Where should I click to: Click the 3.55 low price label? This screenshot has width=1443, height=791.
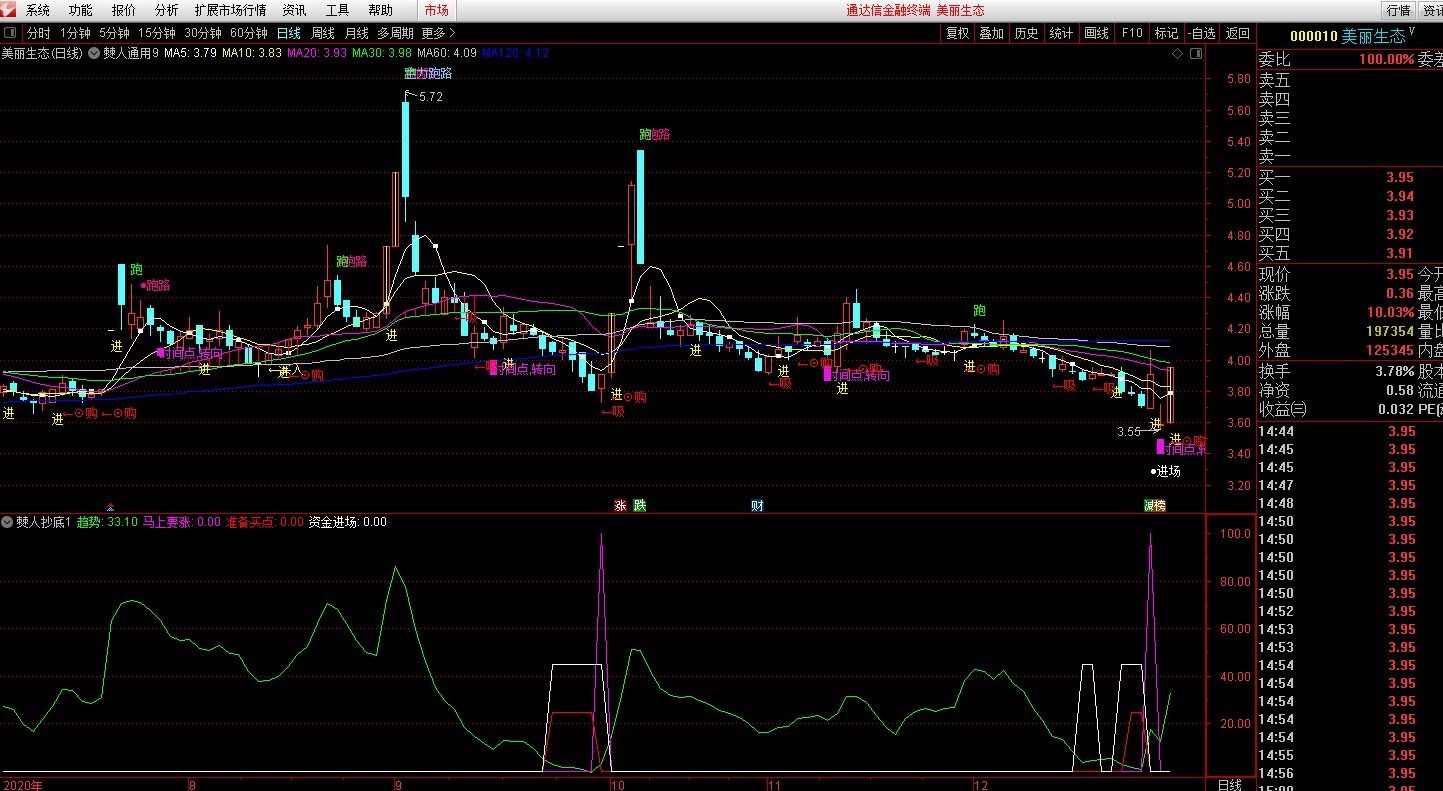(x=1129, y=432)
